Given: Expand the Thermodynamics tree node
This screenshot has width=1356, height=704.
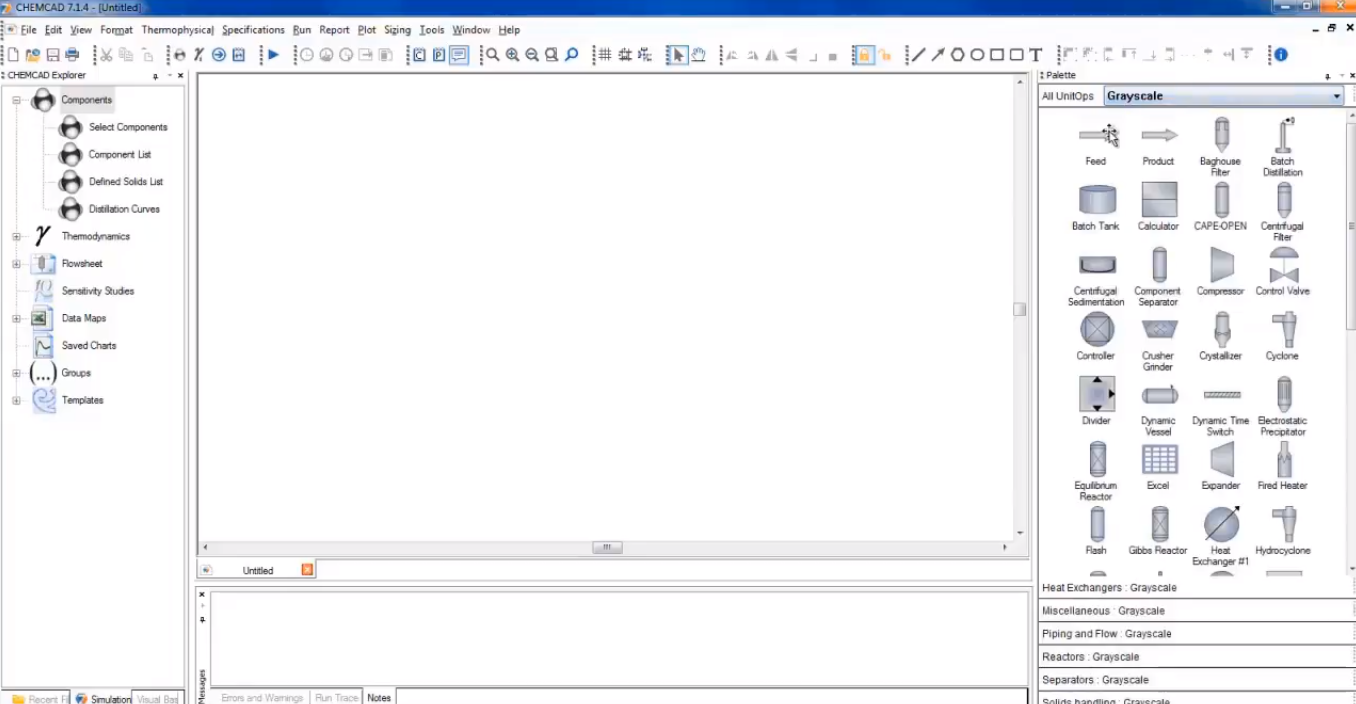Looking at the screenshot, I should (16, 237).
